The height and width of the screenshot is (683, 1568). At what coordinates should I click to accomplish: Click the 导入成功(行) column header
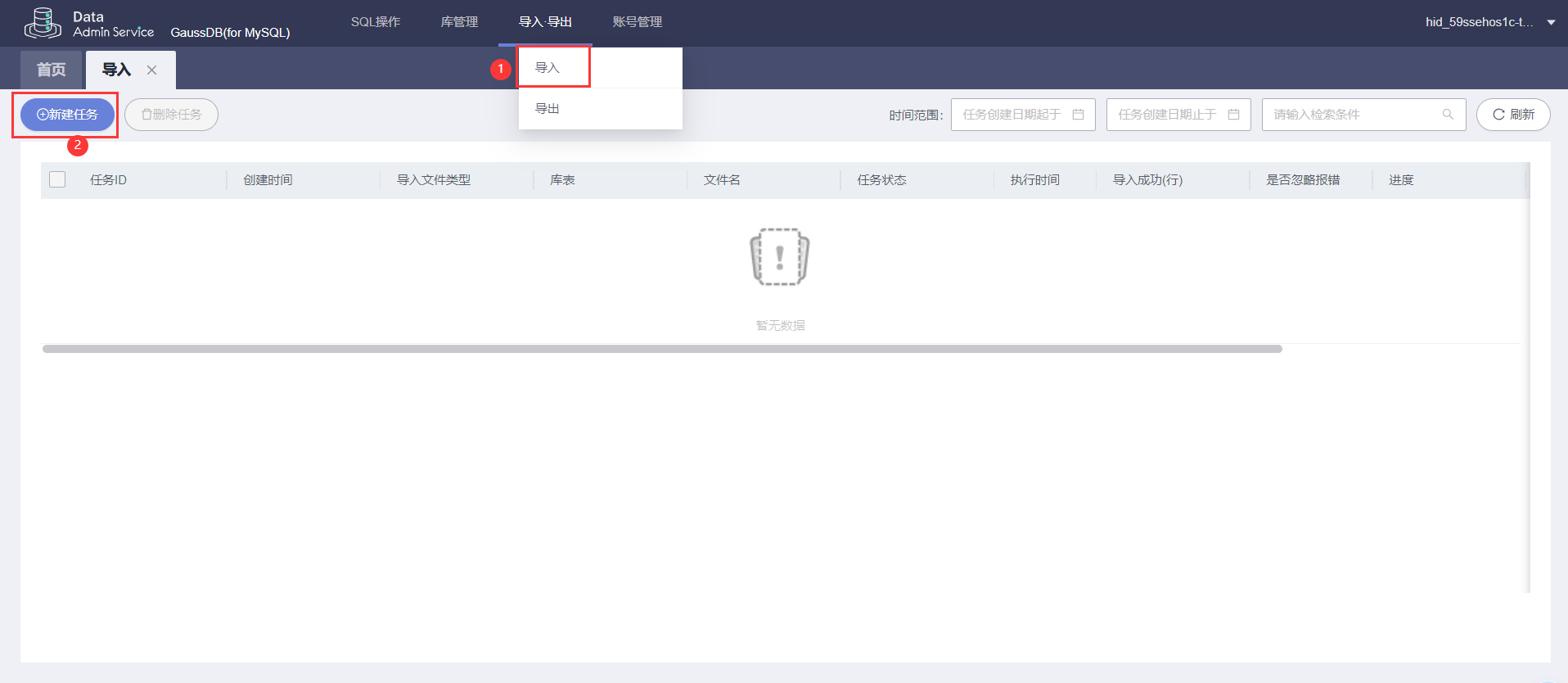click(x=1147, y=180)
